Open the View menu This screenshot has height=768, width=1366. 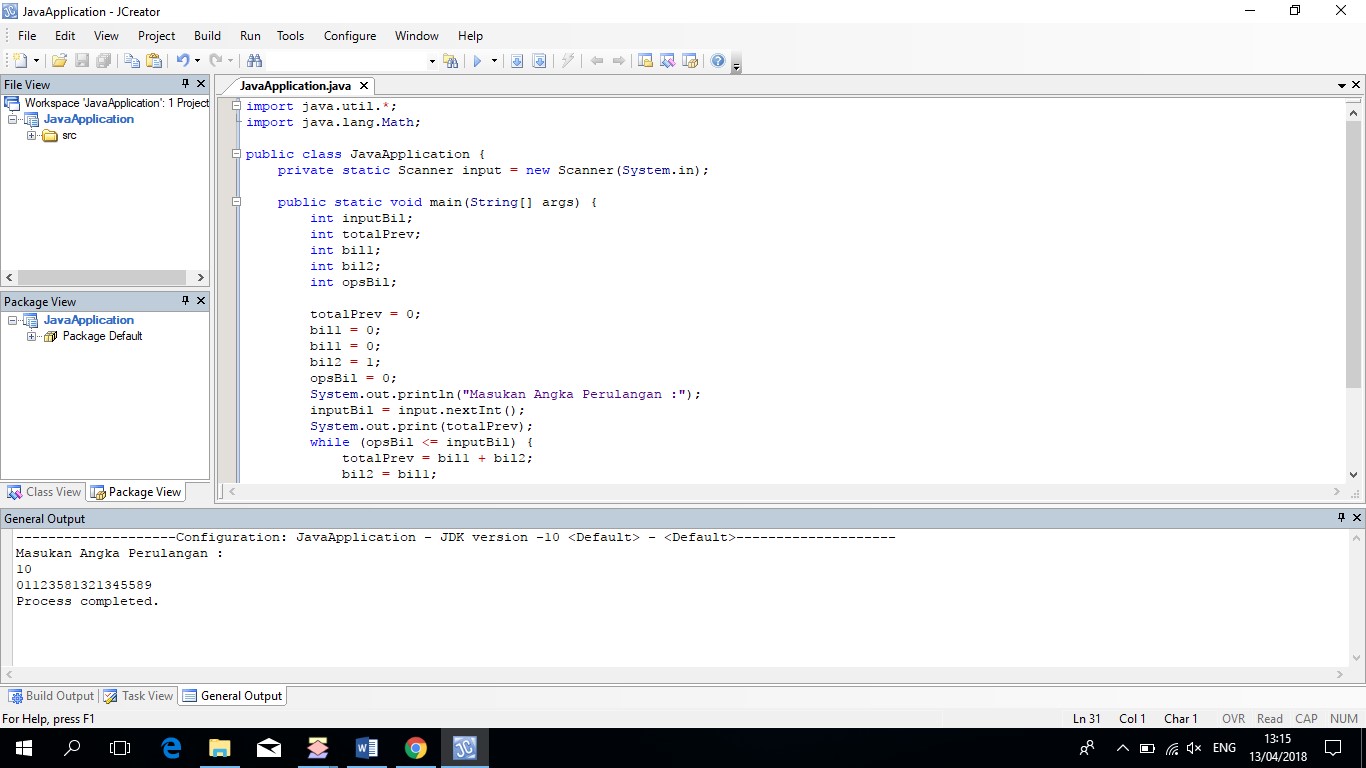tap(106, 35)
